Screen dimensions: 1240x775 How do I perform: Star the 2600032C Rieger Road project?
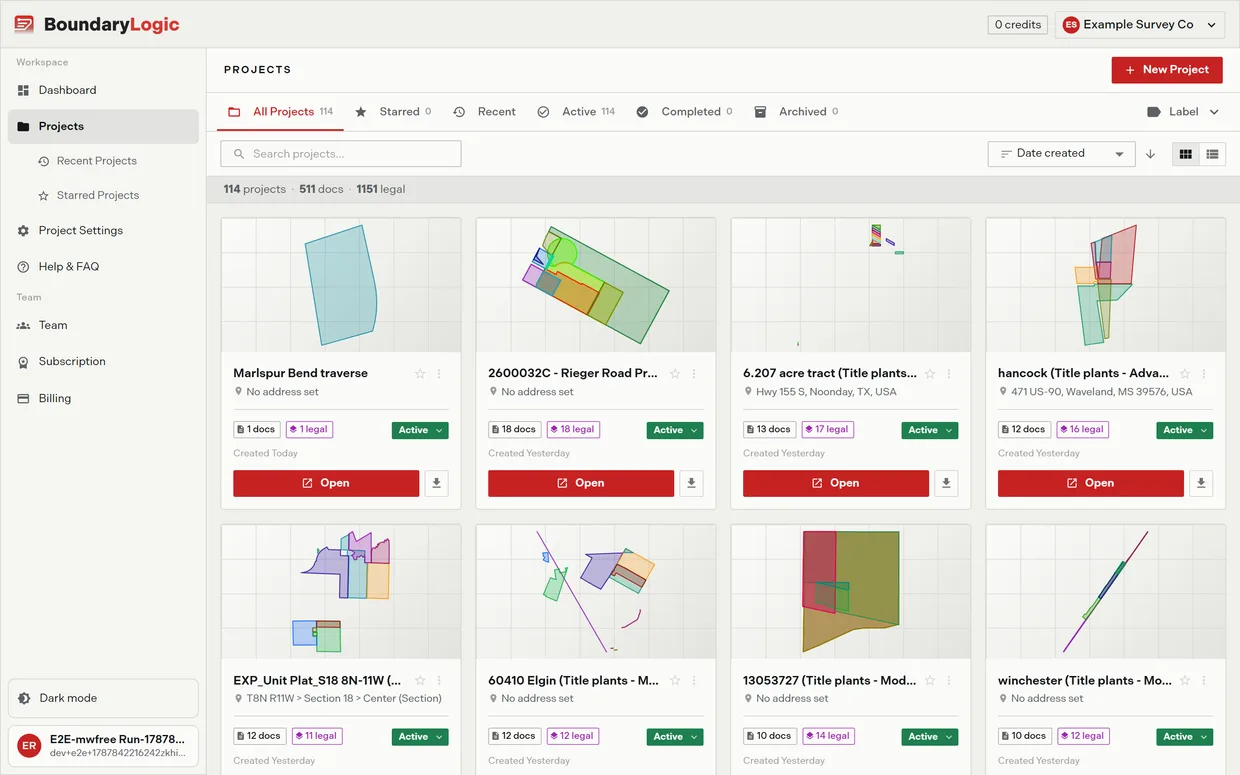[675, 374]
